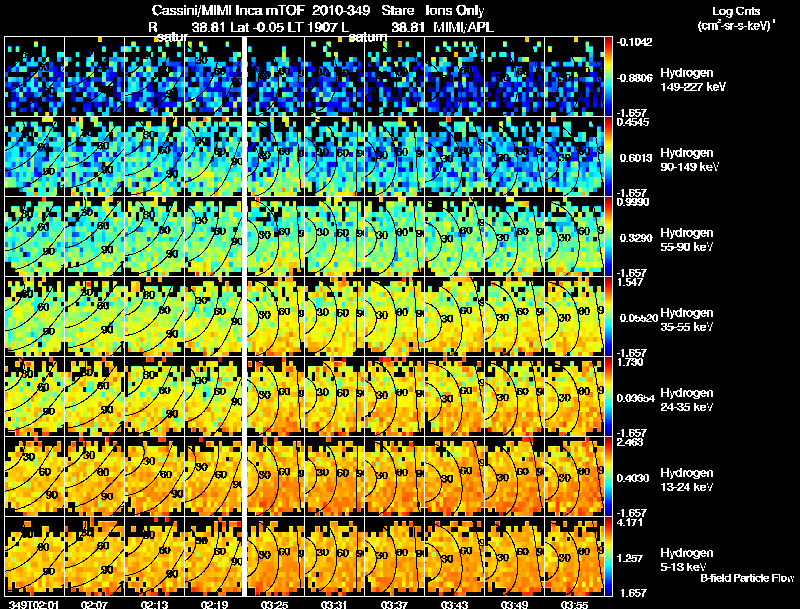This screenshot has width=800, height=609.
Task: Click the Hydrogen 5-13 keV label
Action: [x=687, y=560]
